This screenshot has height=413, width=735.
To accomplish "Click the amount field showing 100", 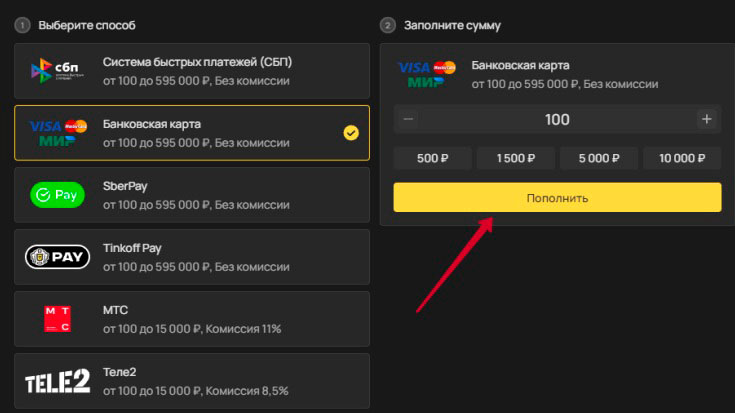I will 557,119.
